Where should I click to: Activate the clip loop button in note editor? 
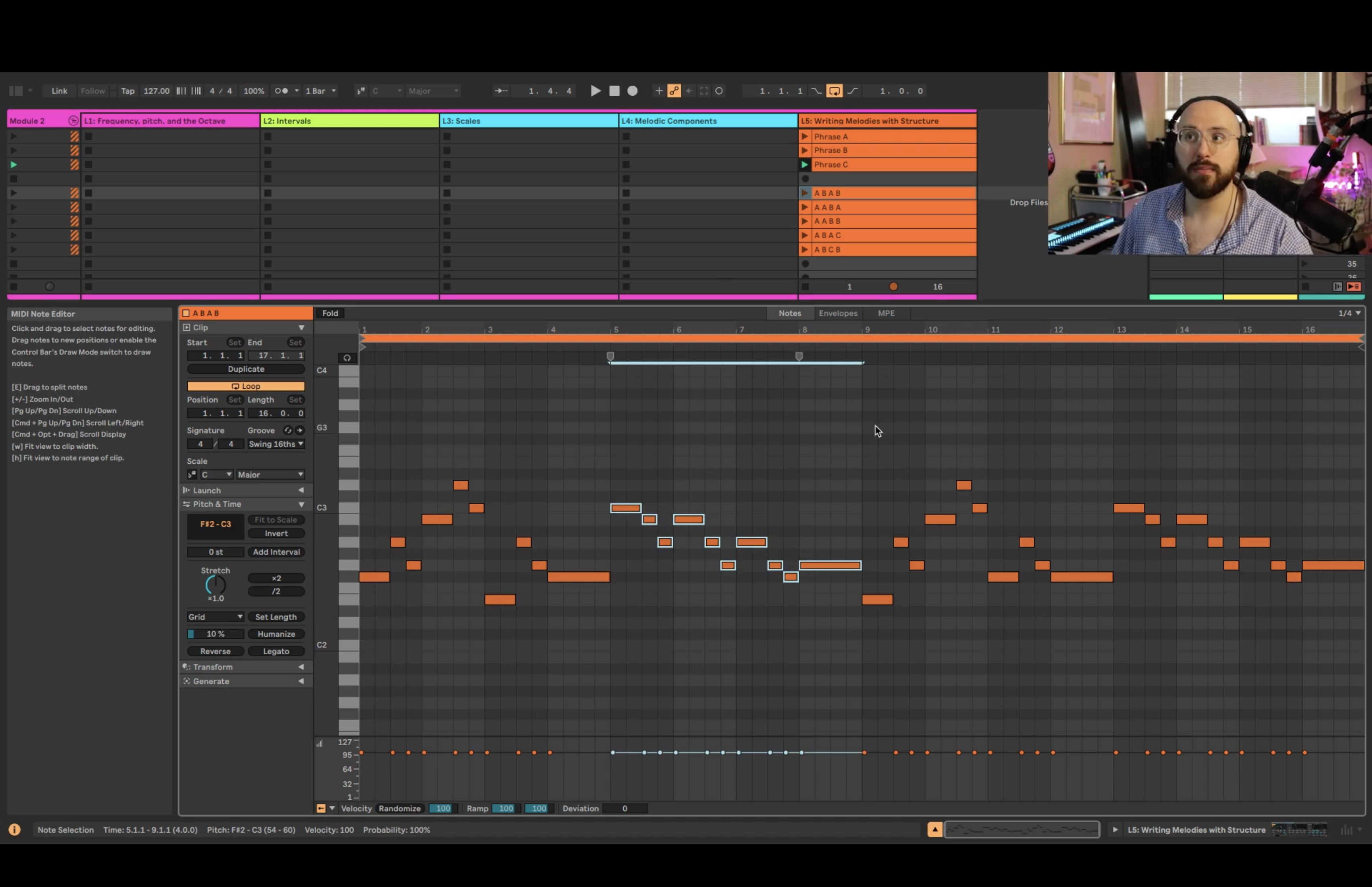(347, 358)
